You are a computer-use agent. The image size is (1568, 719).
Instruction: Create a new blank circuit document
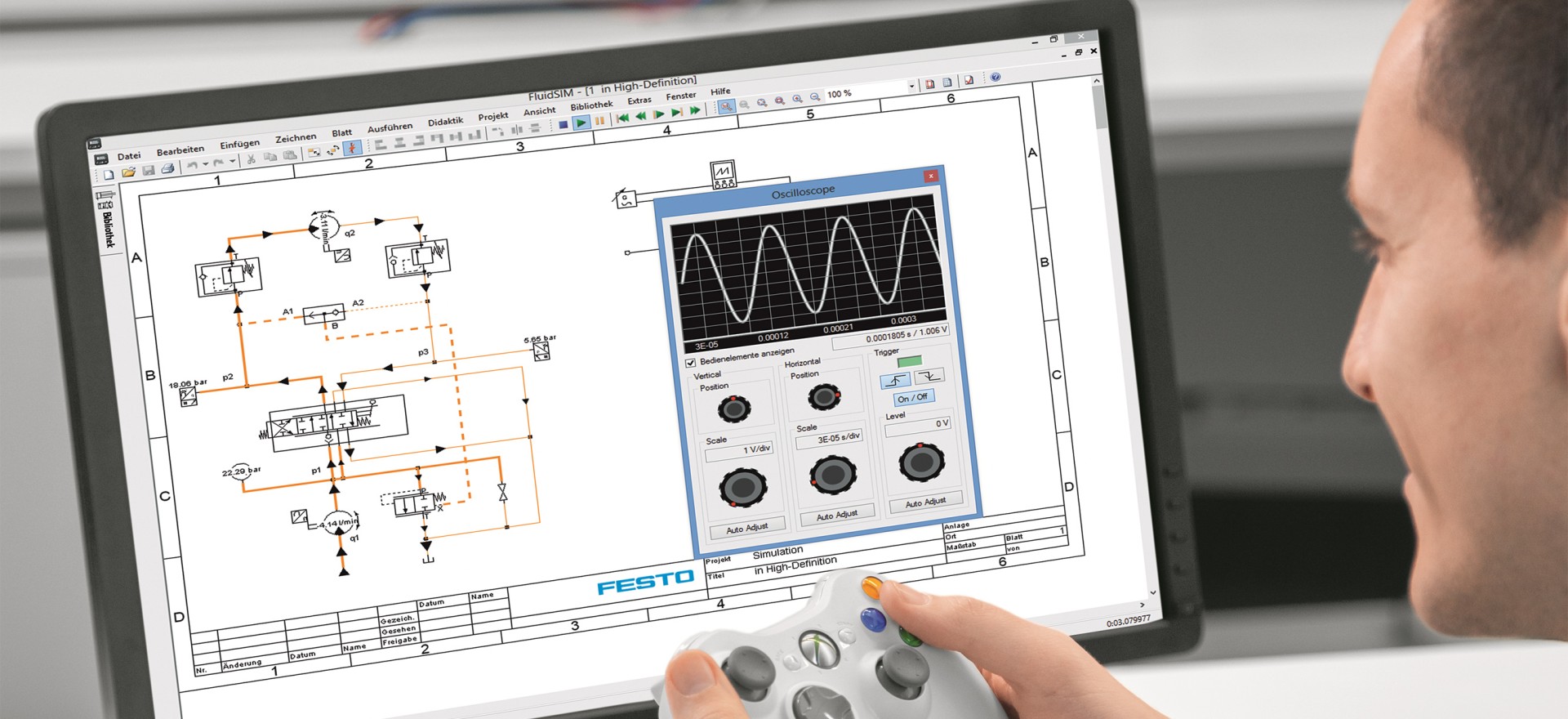(109, 174)
